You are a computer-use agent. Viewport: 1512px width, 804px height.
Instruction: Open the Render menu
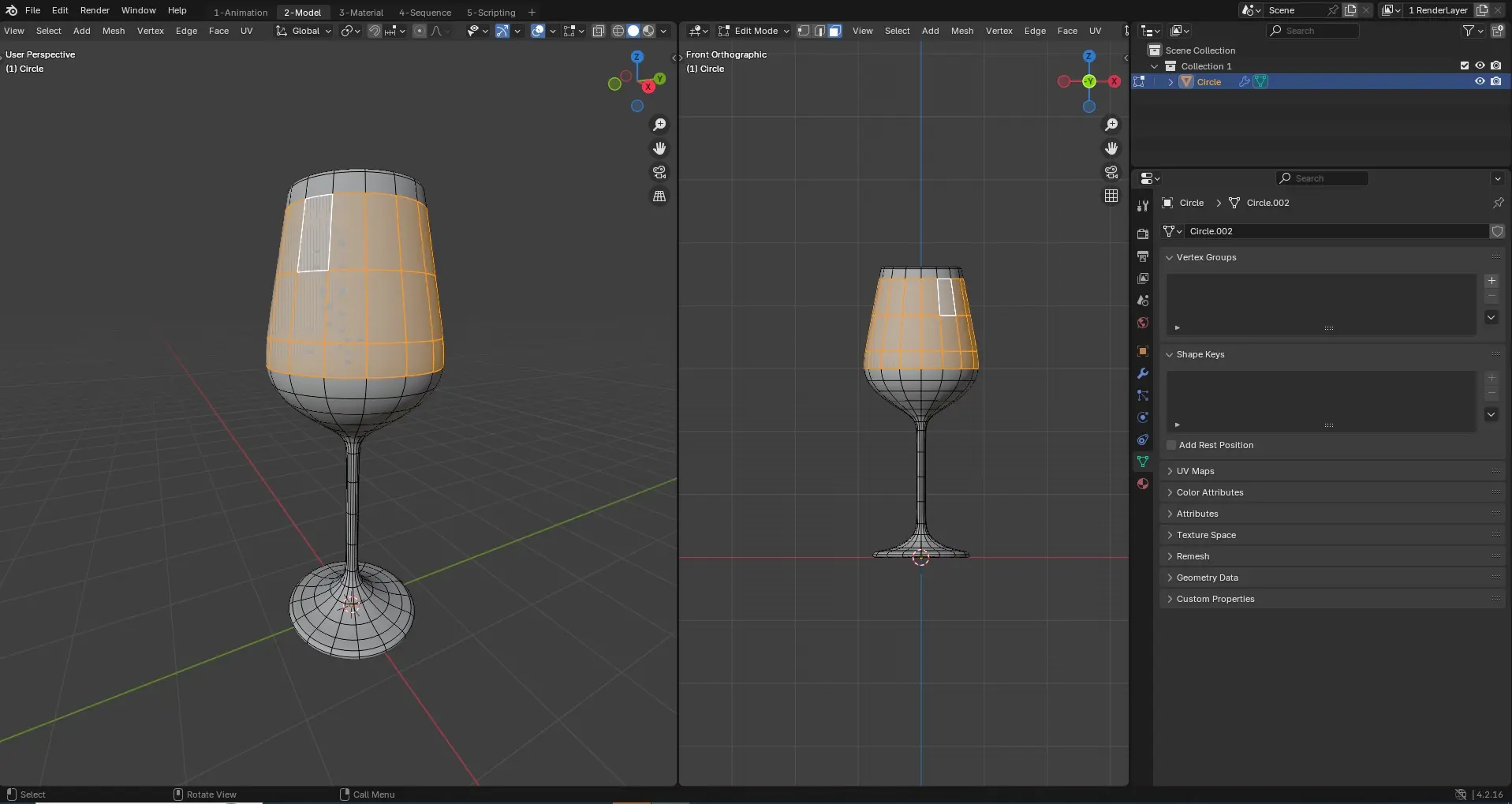point(95,10)
